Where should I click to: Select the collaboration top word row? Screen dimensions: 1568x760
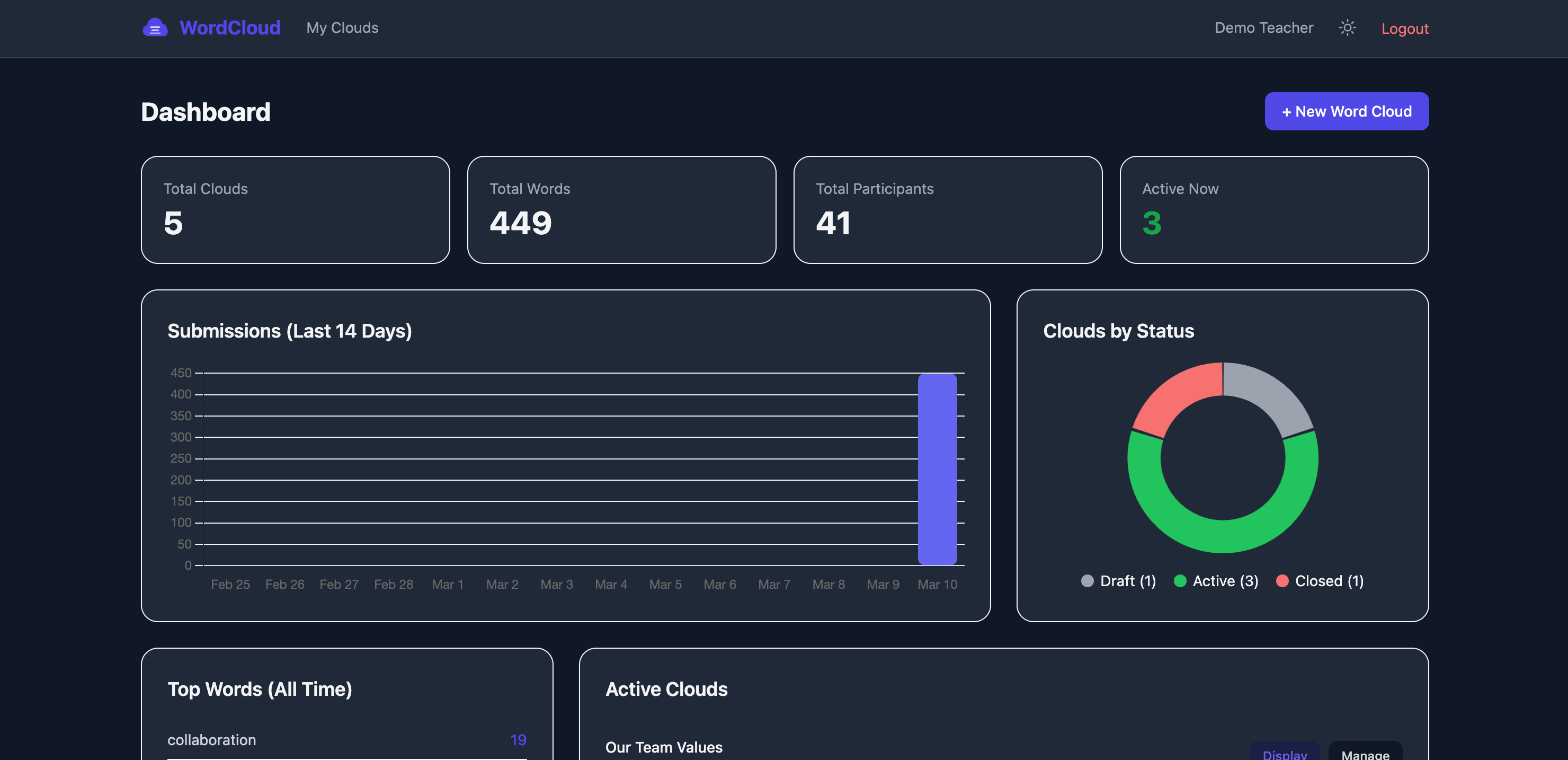point(347,740)
